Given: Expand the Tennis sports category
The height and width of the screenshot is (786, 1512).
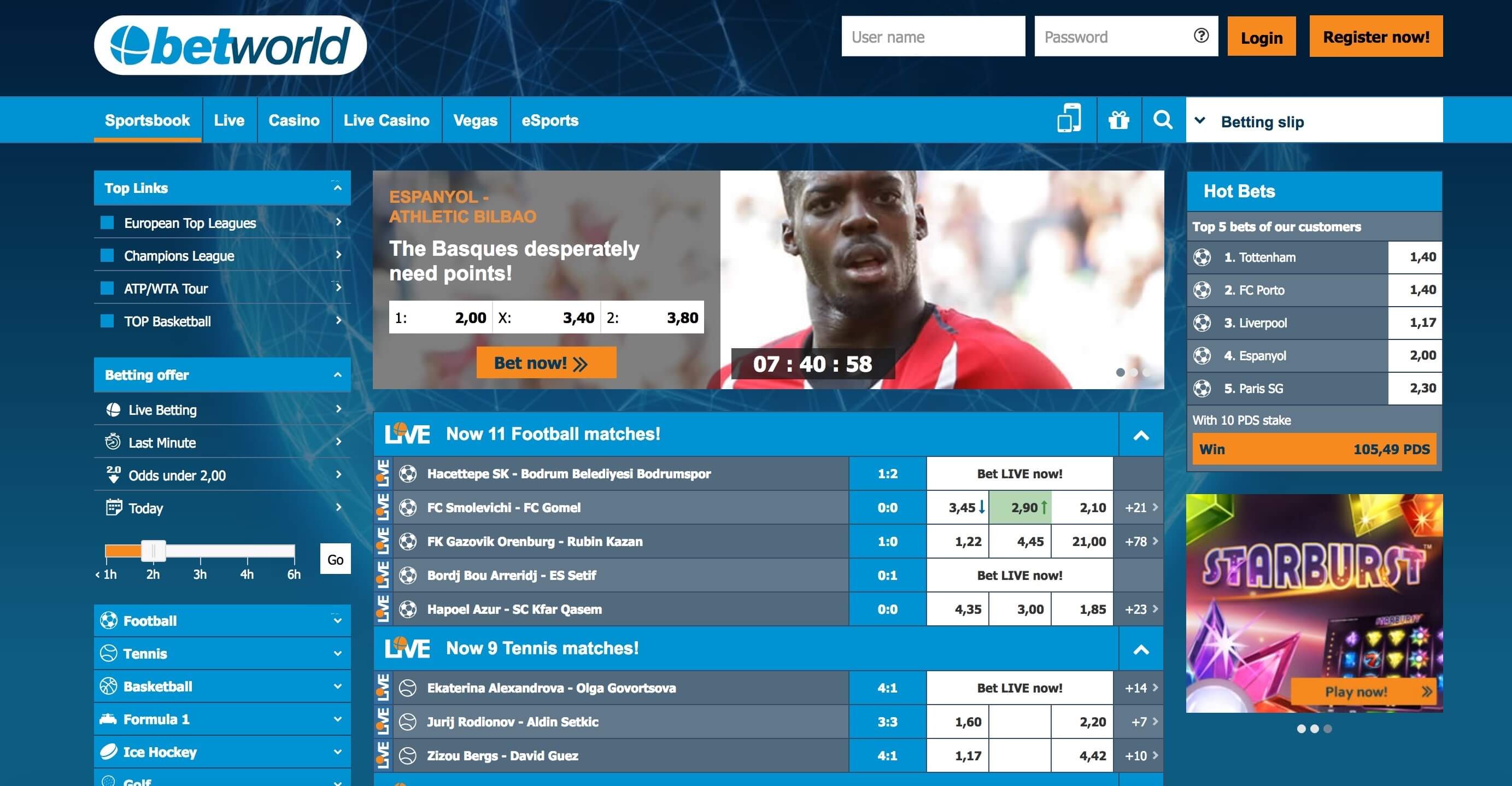Looking at the screenshot, I should [337, 653].
